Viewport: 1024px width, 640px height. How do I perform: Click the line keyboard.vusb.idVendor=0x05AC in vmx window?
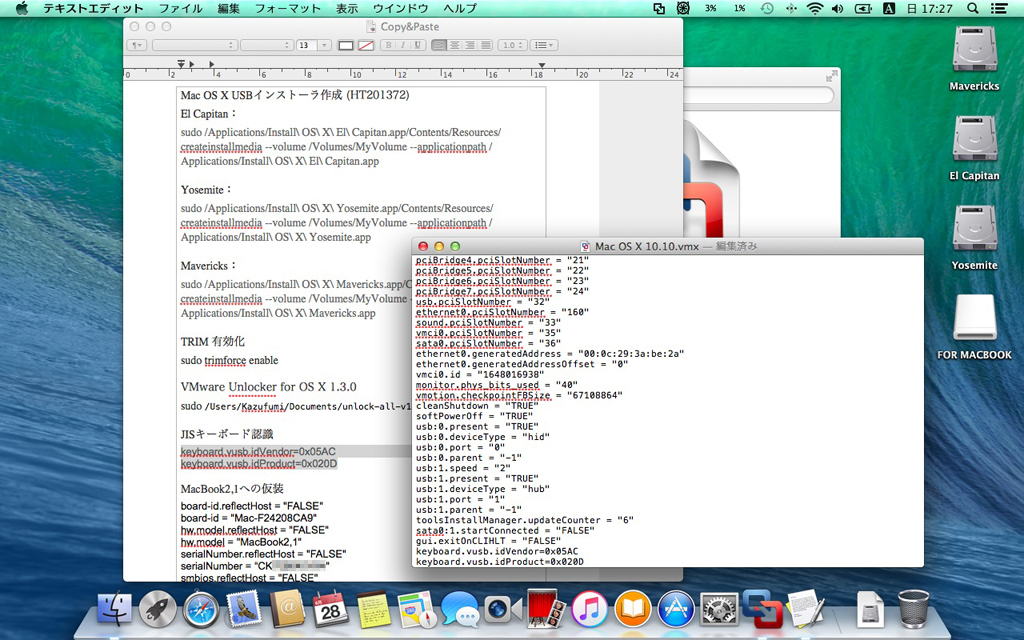(497, 551)
